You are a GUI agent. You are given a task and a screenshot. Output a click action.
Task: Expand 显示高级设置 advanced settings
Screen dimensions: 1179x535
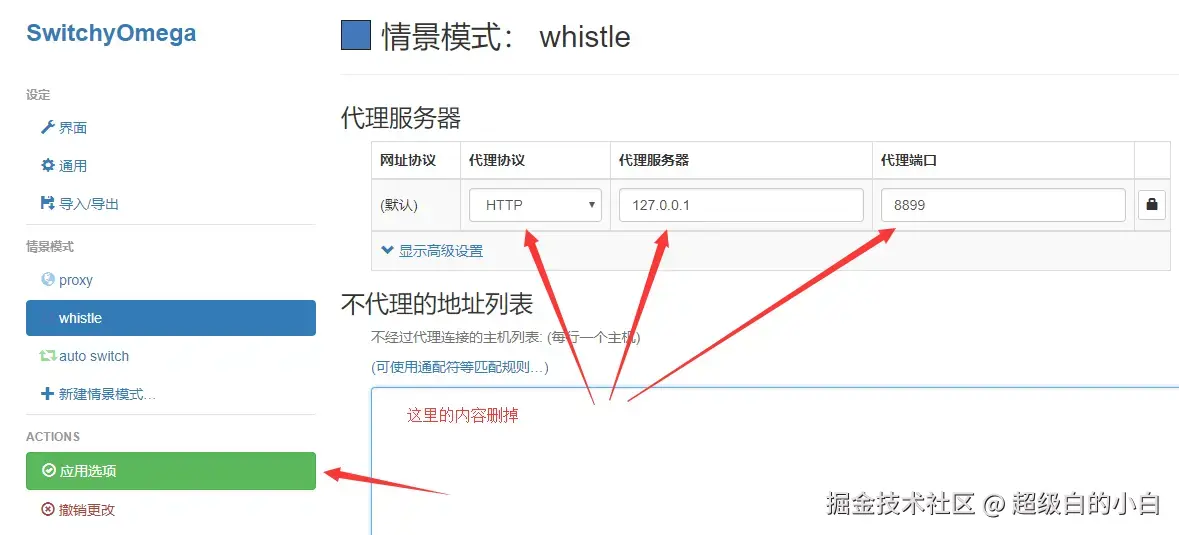pyautogui.click(x=432, y=251)
